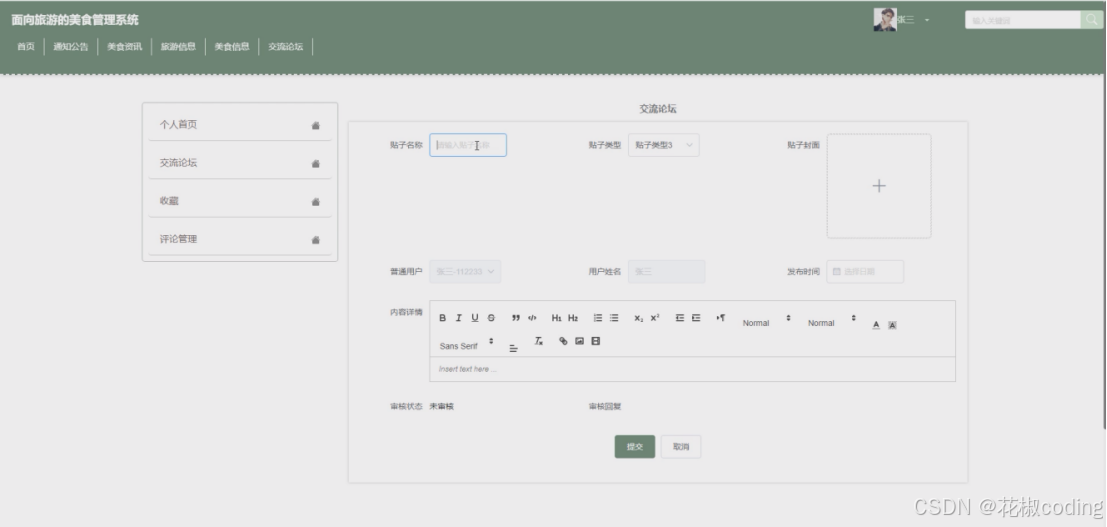Toggle strikethrough formatting in the editor
Screen dimensions: 1107x527
(491, 318)
